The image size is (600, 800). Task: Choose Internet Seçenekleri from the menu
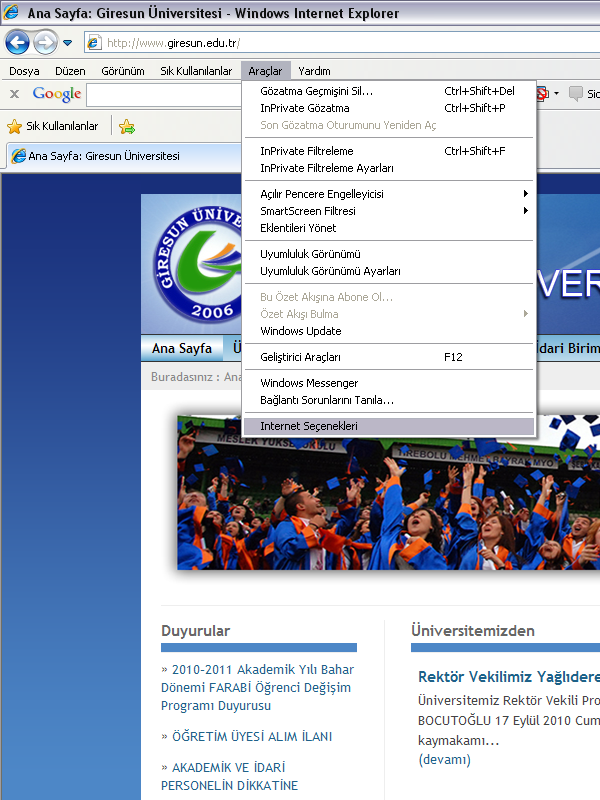309,426
